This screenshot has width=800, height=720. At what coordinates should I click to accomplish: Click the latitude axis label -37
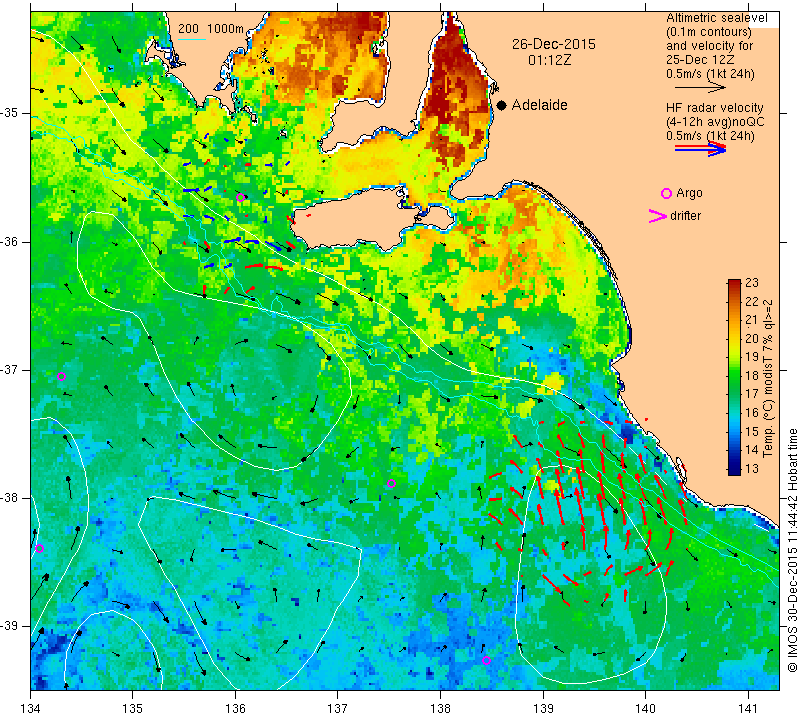tap(10, 369)
